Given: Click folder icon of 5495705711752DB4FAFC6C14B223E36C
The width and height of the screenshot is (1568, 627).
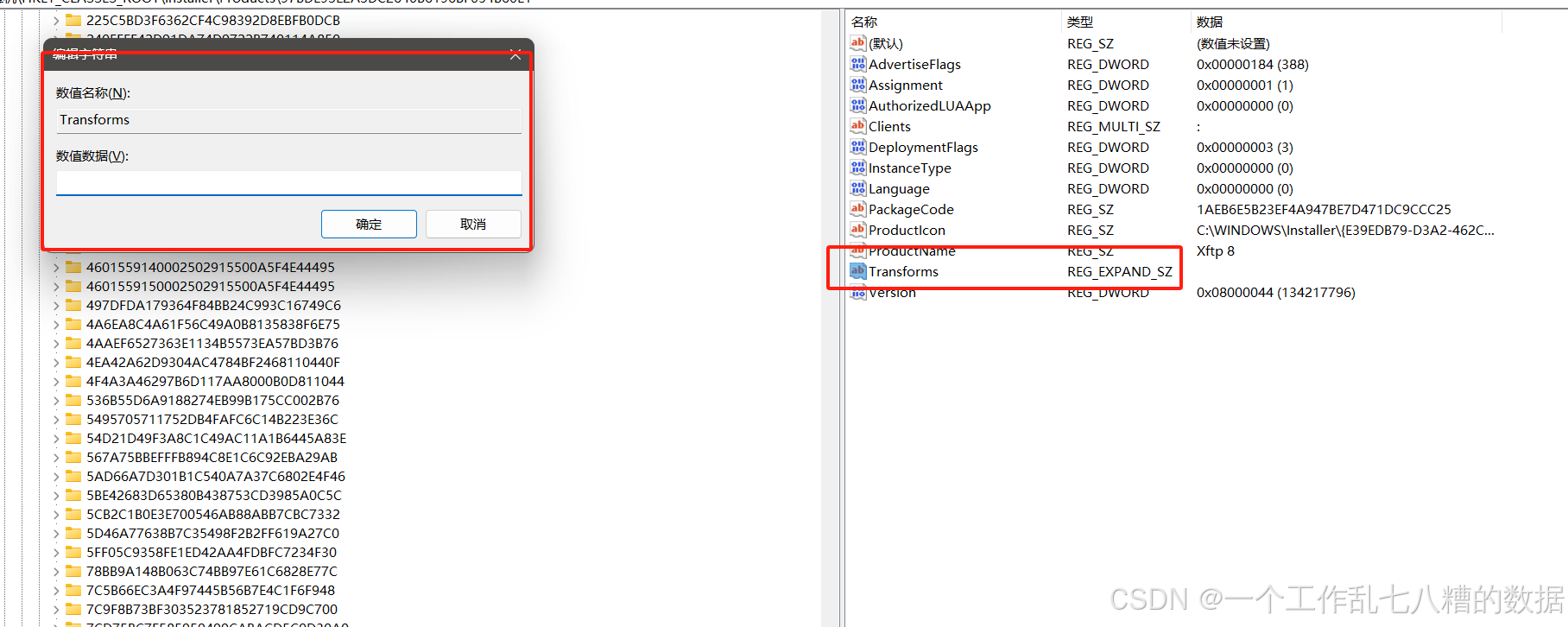Looking at the screenshot, I should (x=73, y=419).
